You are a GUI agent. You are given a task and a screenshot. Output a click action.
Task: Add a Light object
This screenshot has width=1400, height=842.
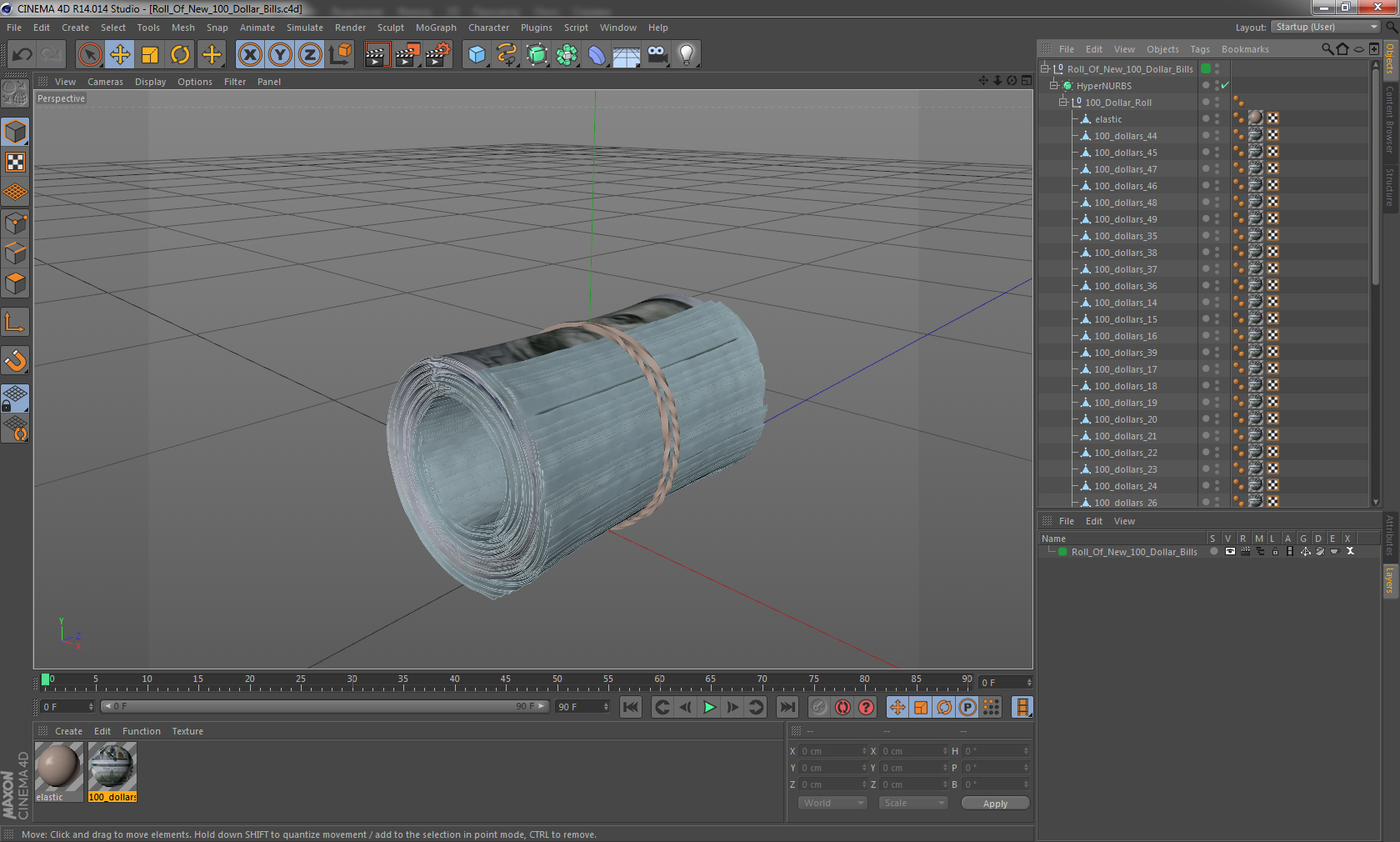(687, 55)
